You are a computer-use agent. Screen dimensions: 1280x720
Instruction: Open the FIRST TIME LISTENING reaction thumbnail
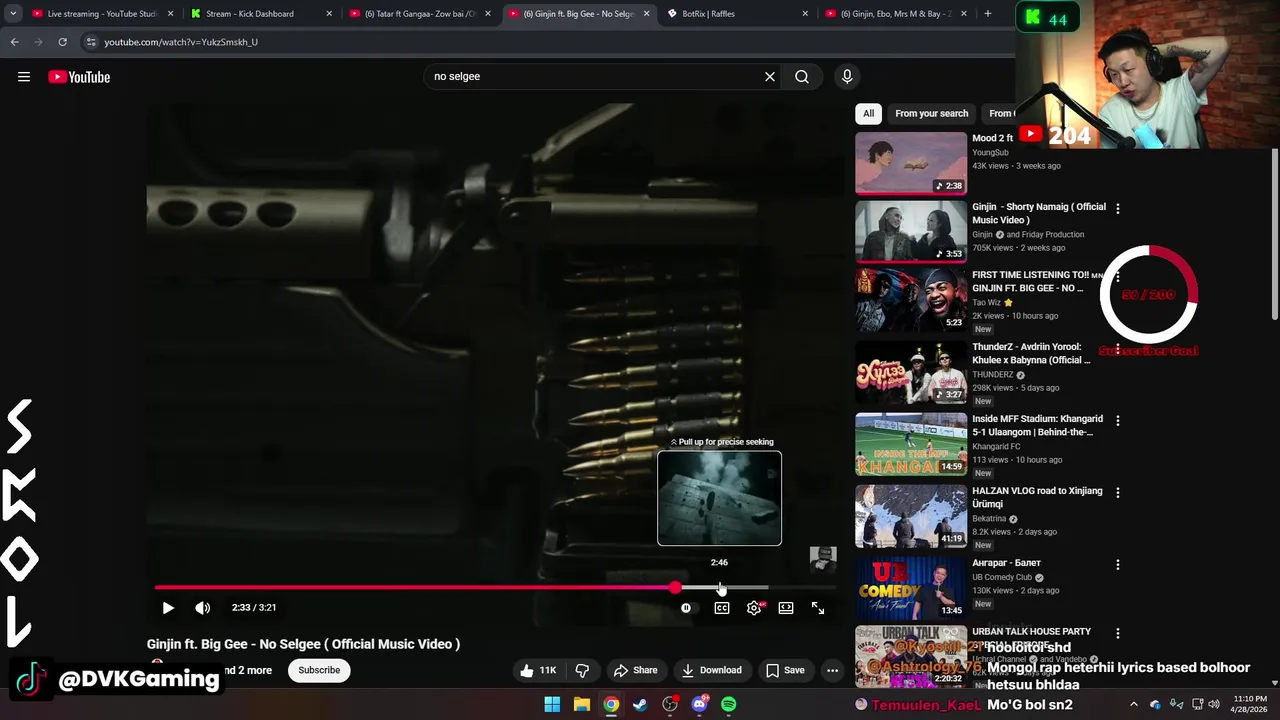tap(911, 299)
